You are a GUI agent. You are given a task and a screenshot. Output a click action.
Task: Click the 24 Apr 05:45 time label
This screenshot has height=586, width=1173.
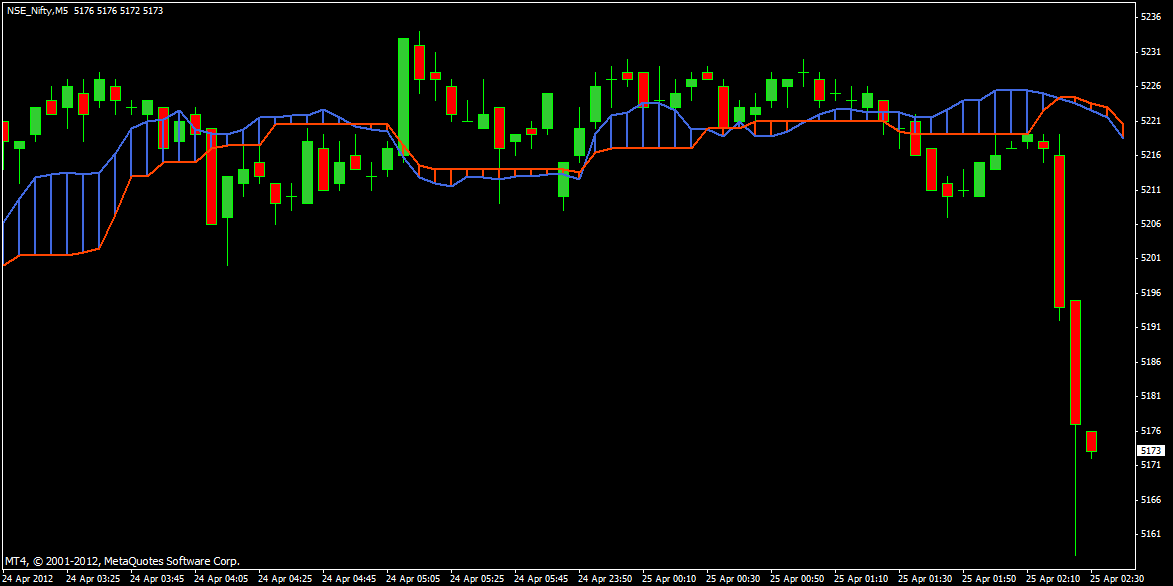542,579
